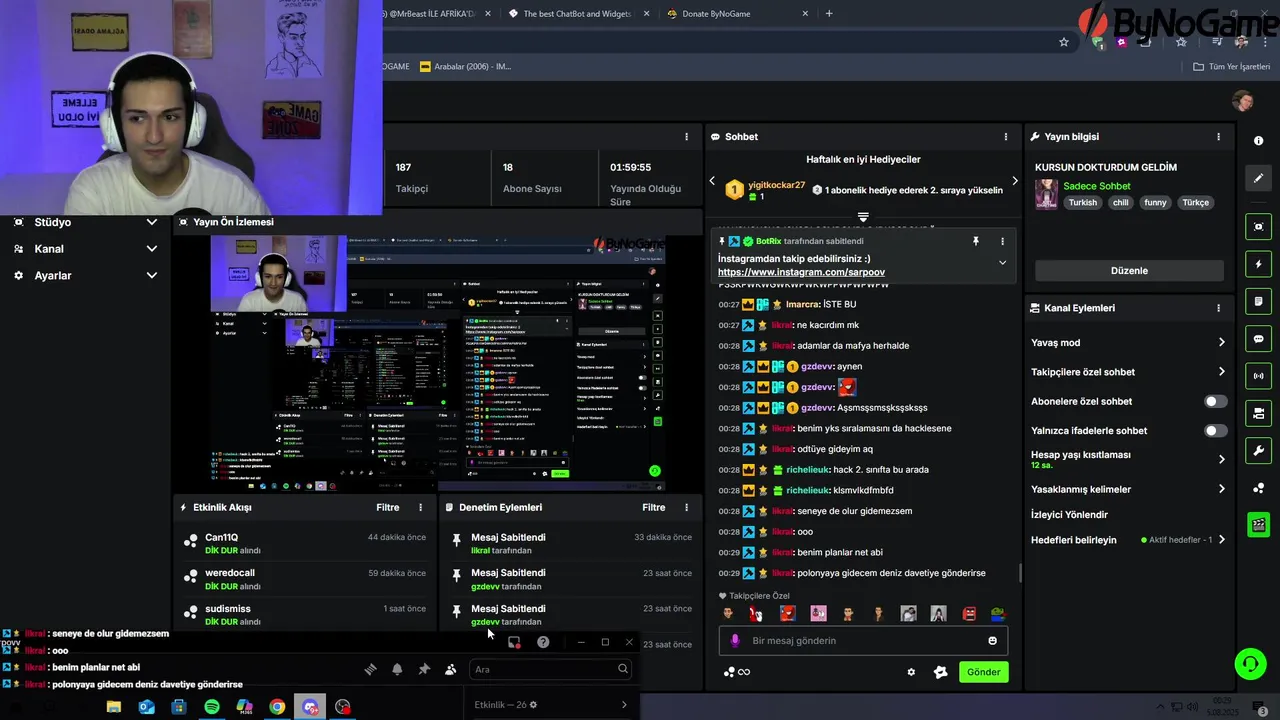Screen dimensions: 1280x720
Task: Switch to the MrBeast İLE AFRİKA browser tab
Action: 435,14
